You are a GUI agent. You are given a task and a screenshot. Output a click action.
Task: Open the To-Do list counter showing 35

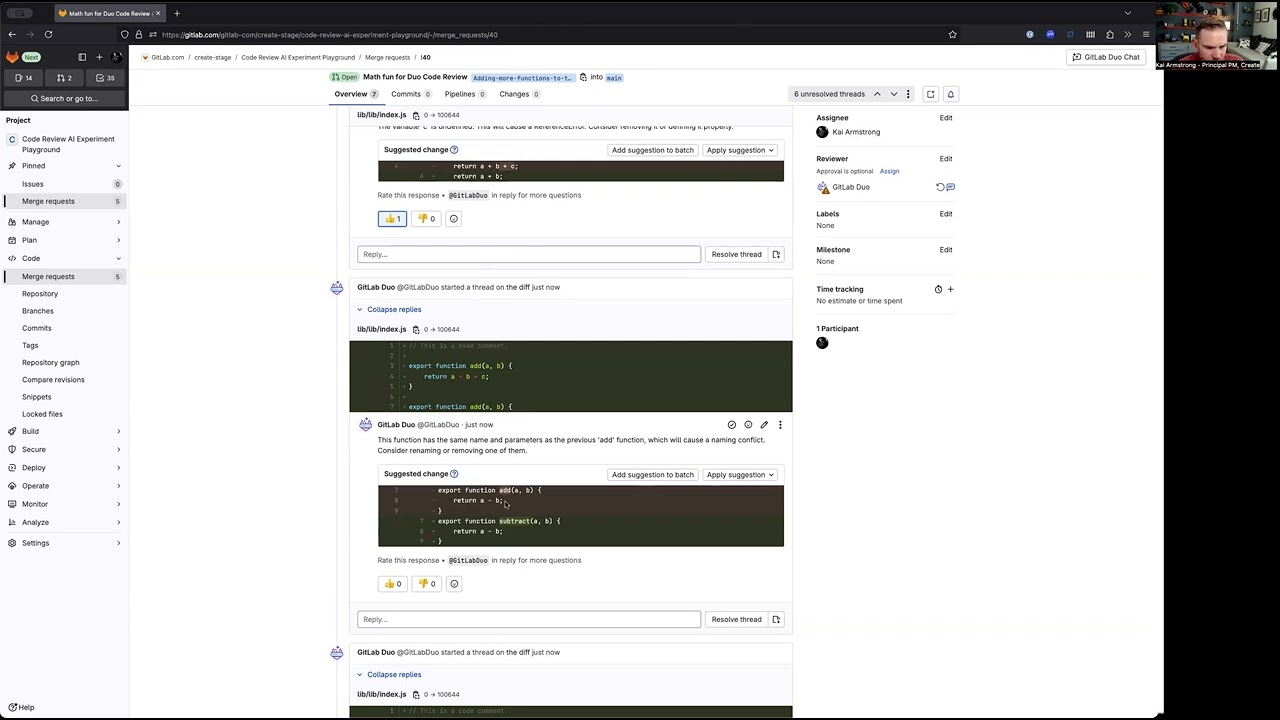tap(104, 77)
